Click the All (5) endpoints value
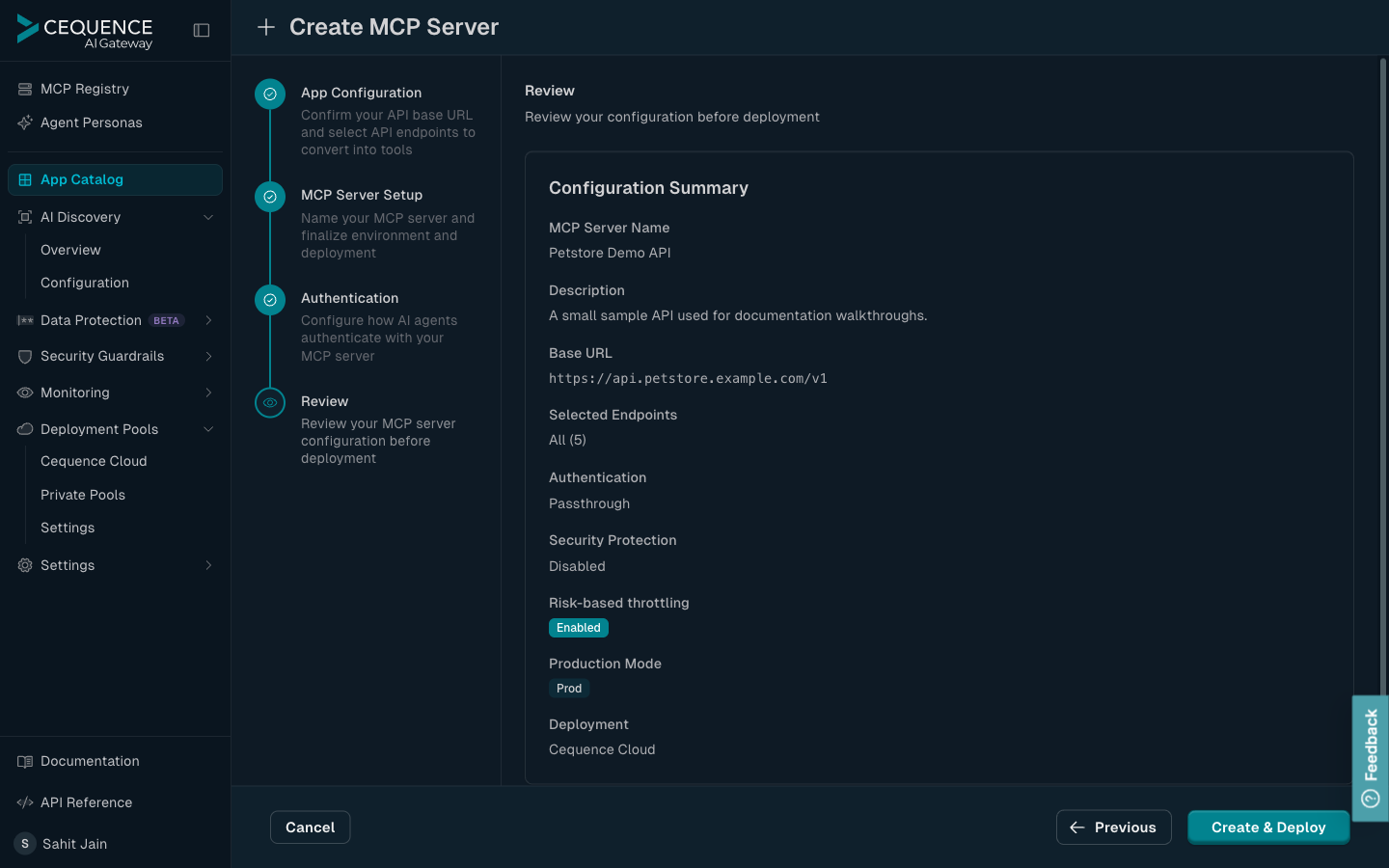 click(567, 440)
